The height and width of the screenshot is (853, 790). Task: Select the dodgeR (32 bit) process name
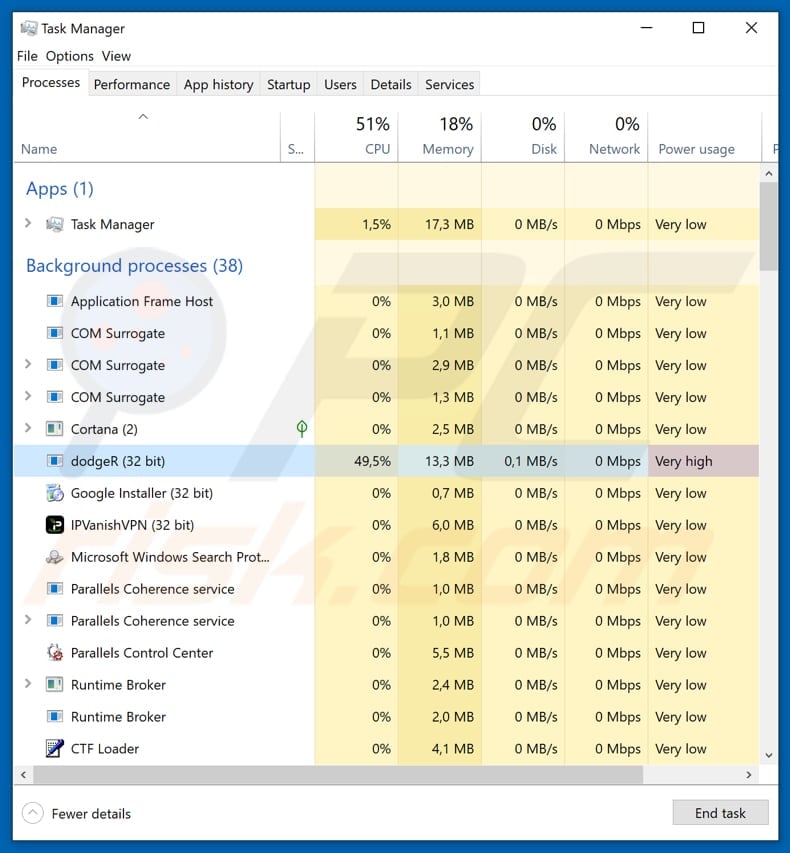pyautogui.click(x=118, y=461)
